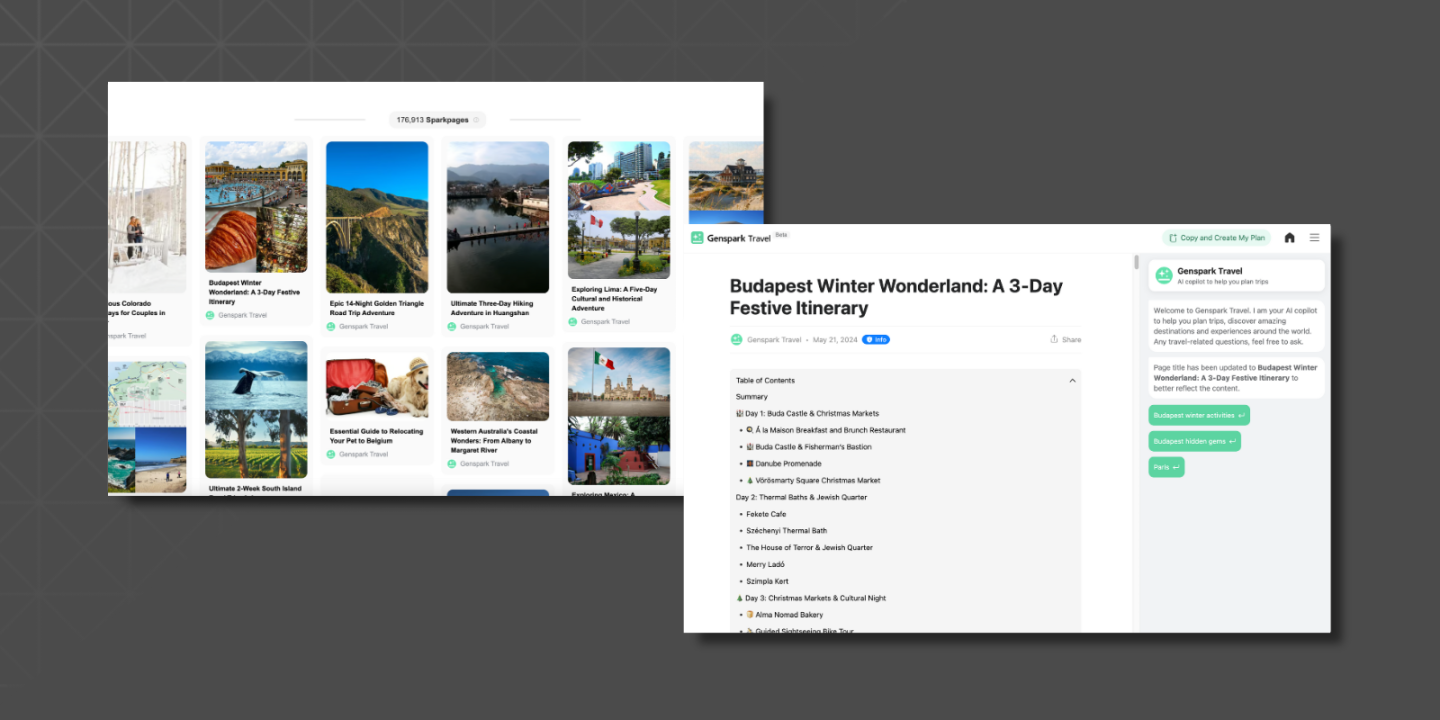
Task: Click the 176,913 Sparkpages counter
Action: [x=438, y=120]
